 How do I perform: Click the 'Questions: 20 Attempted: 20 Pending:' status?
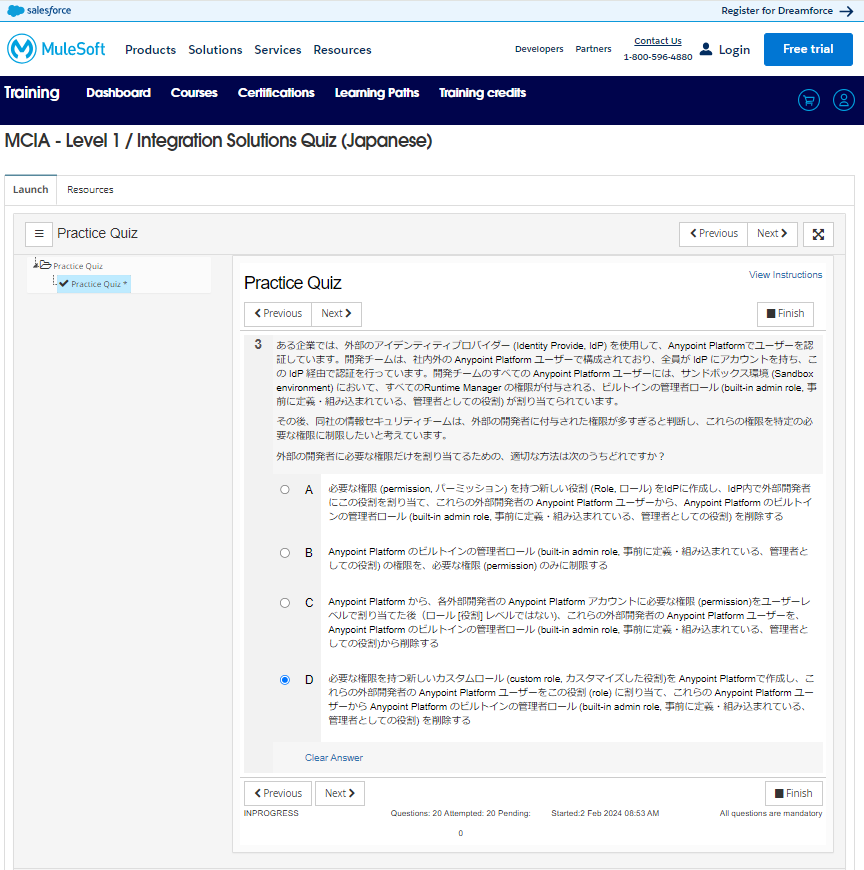461,813
